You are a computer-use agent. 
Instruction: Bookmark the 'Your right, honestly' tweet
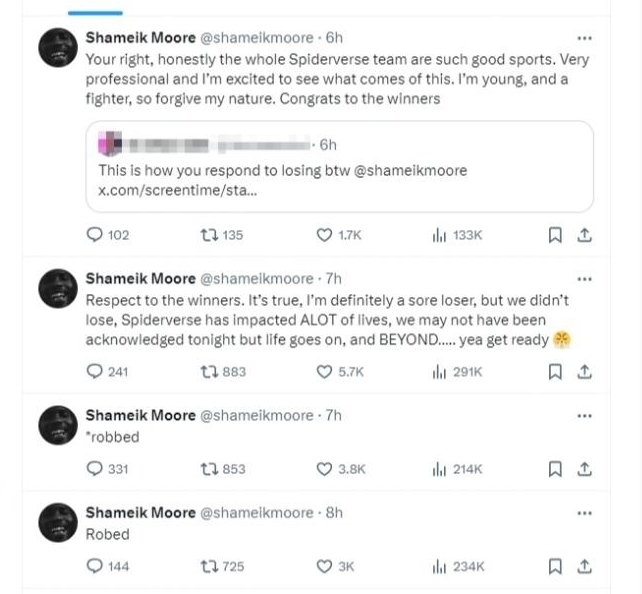(x=555, y=235)
